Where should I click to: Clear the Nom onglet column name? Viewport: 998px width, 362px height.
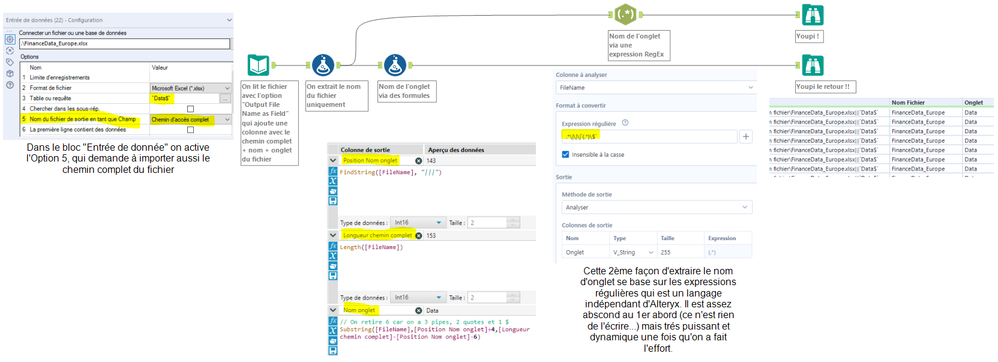418,310
